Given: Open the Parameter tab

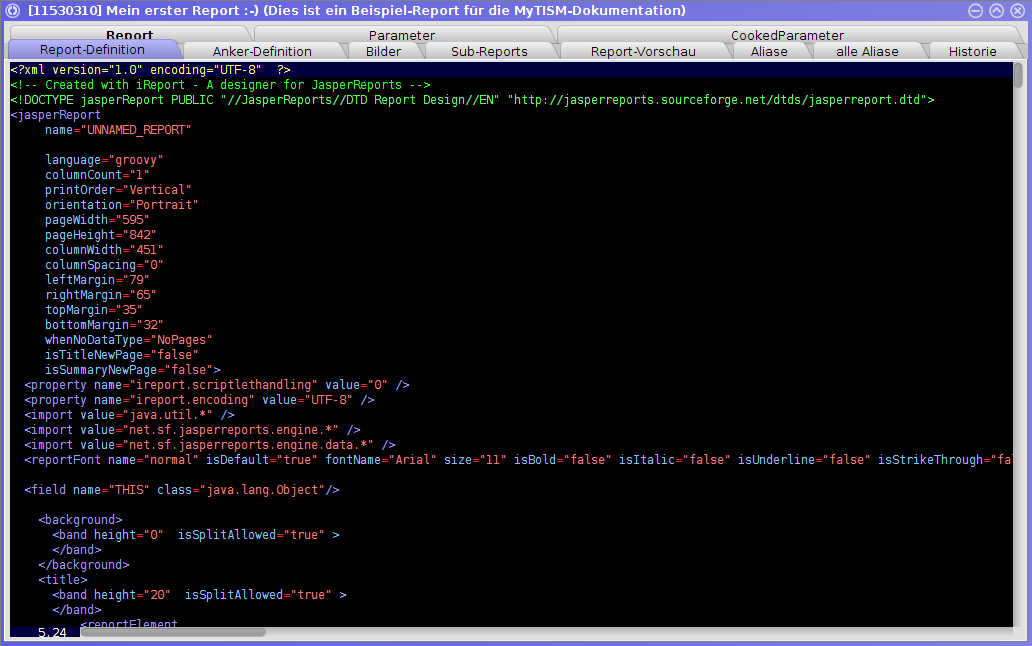Looking at the screenshot, I should tap(401, 35).
